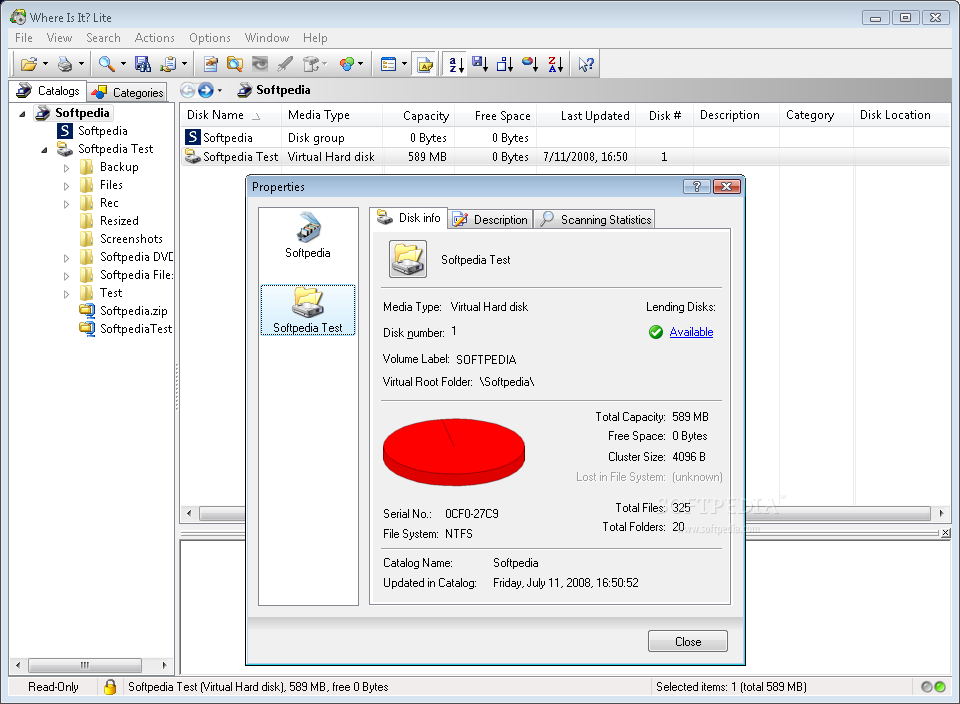Open the Search menu

pyautogui.click(x=103, y=38)
